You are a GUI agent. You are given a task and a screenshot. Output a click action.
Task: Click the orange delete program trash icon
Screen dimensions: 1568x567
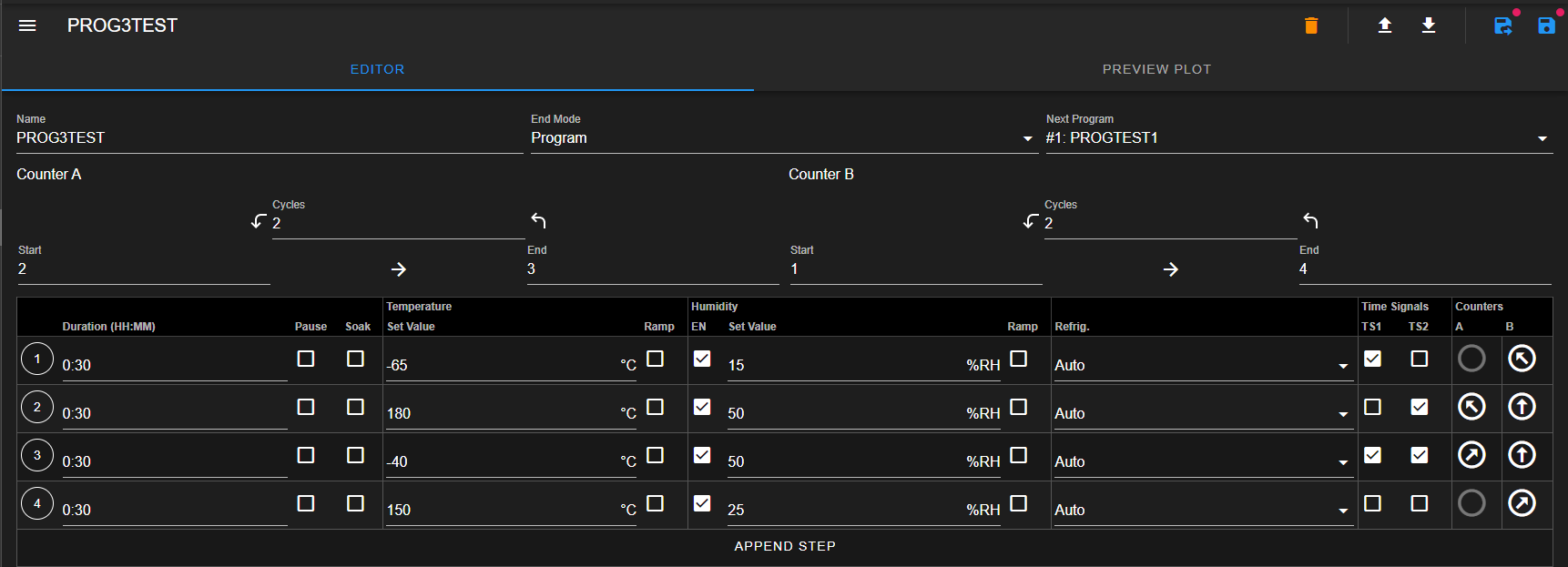click(x=1311, y=25)
